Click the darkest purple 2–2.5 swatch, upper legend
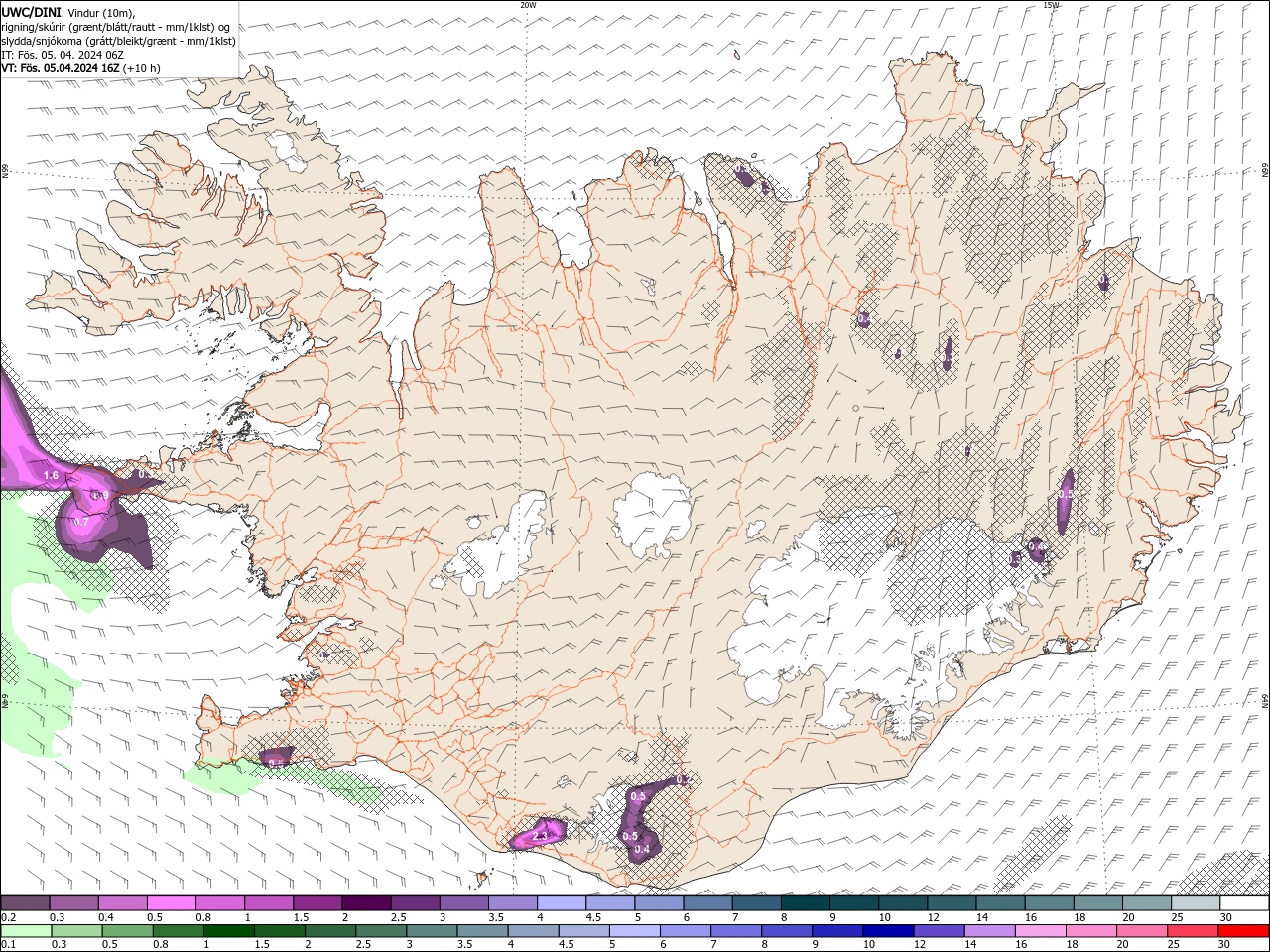 [366, 903]
